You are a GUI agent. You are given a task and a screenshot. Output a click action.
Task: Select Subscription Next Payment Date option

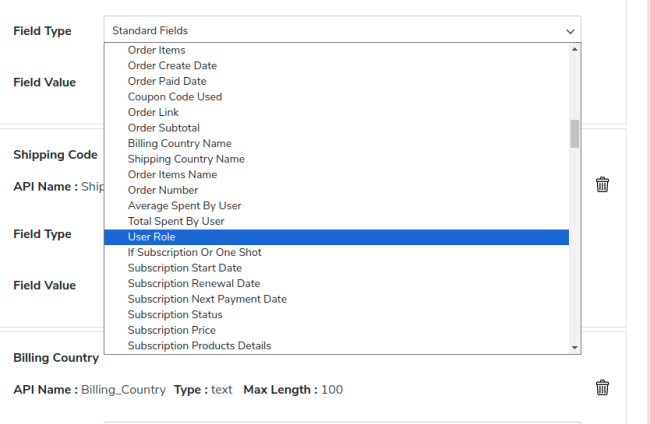point(207,299)
